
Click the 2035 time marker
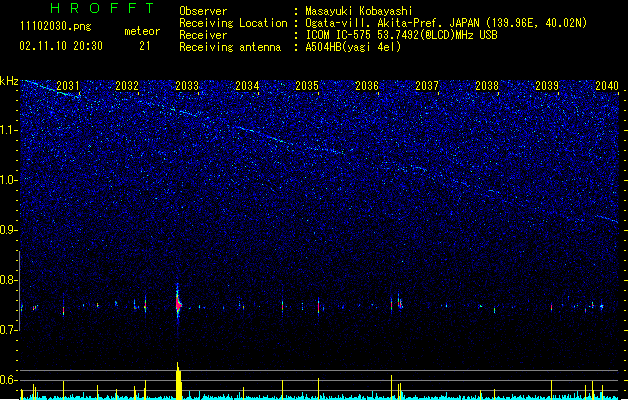[307, 86]
